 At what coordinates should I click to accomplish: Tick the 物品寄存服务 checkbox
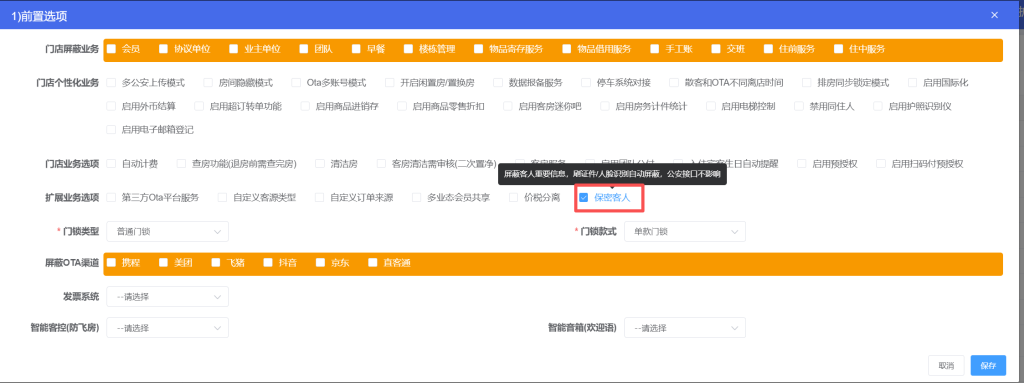point(479,49)
